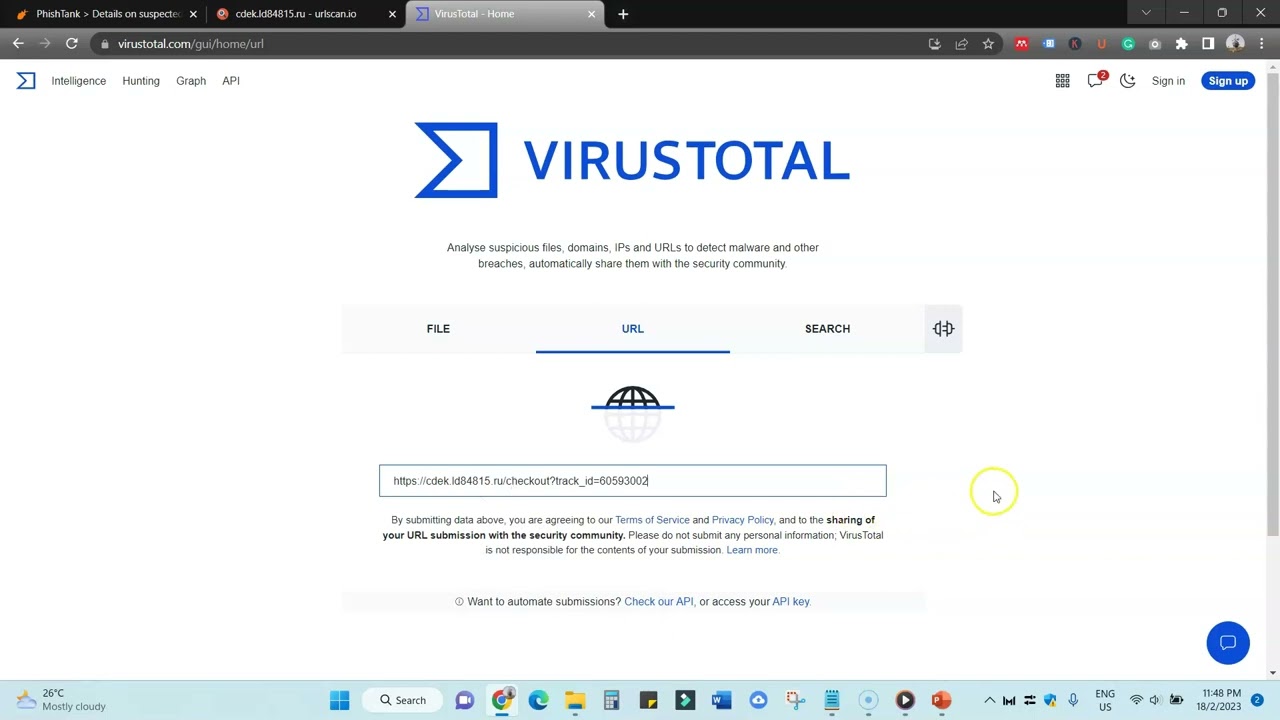Click the install app icon in address bar
The image size is (1280, 720).
(934, 44)
